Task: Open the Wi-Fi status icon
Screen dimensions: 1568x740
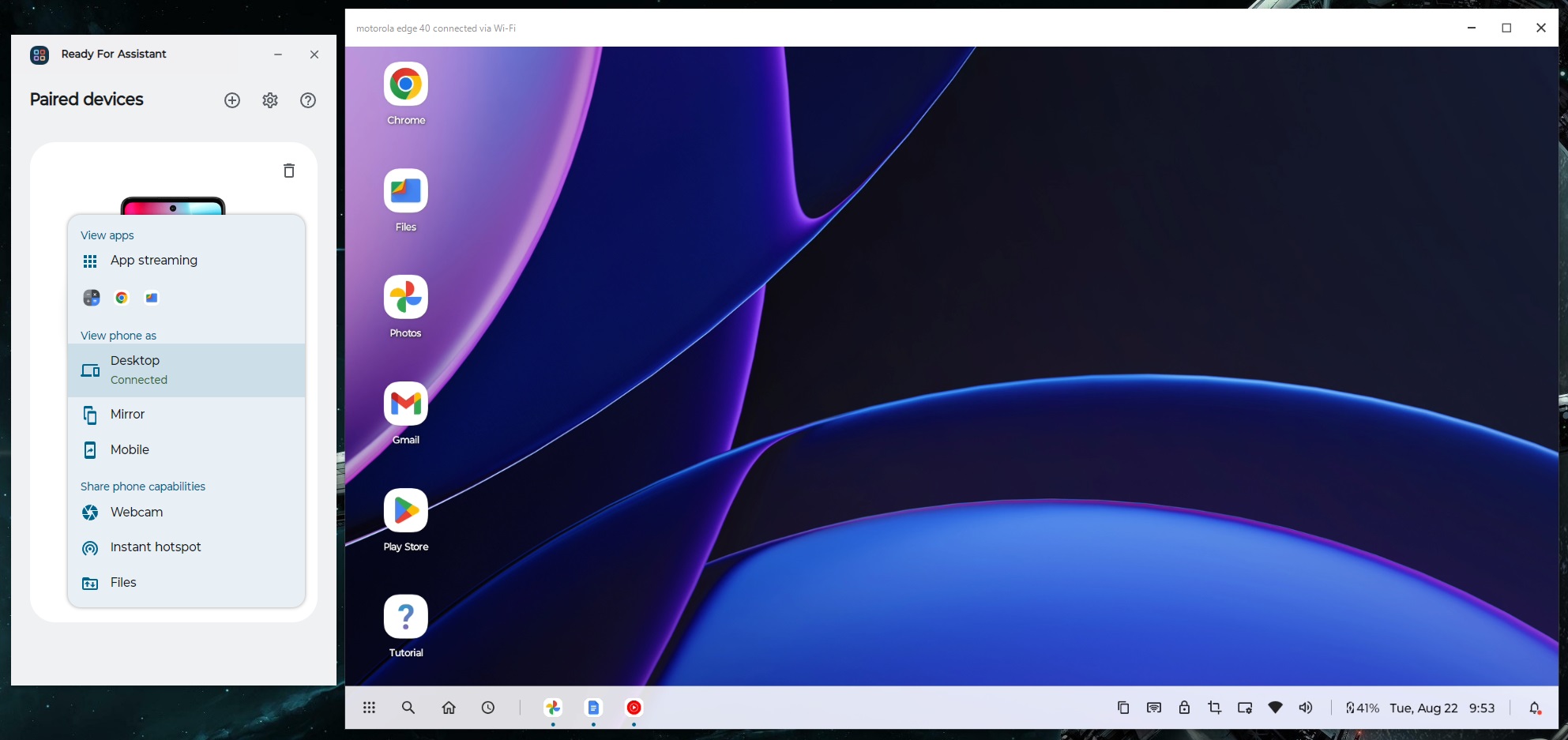Action: coord(1275,708)
